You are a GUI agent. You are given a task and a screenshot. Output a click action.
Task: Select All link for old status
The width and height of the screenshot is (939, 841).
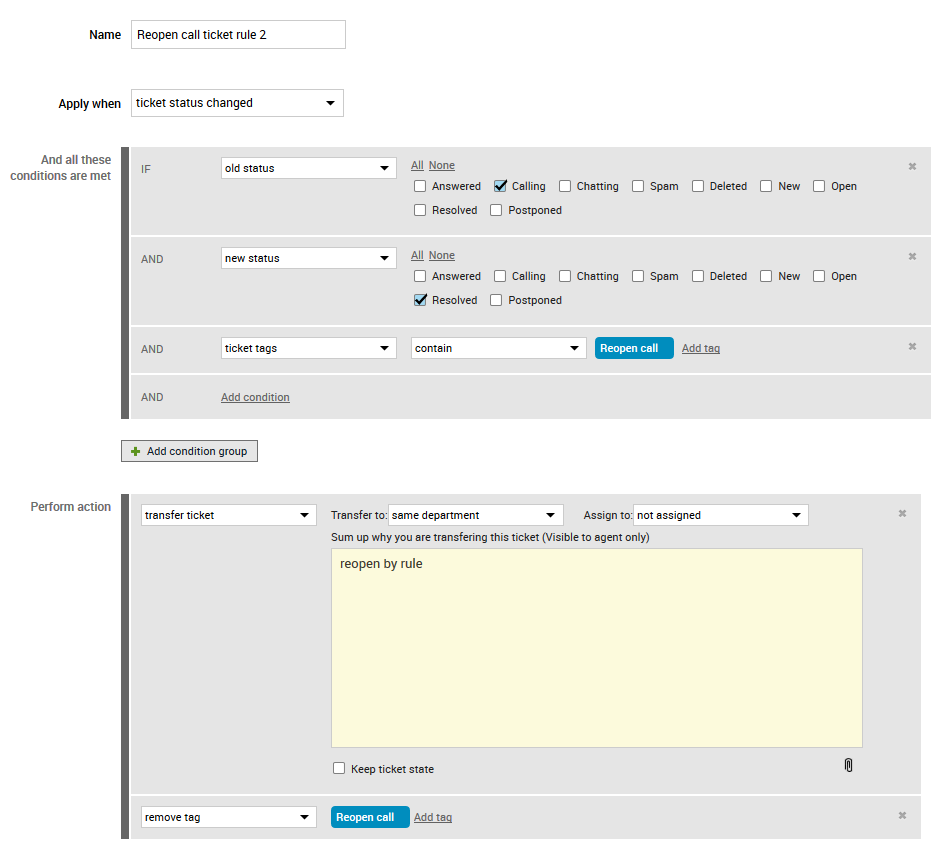click(417, 166)
